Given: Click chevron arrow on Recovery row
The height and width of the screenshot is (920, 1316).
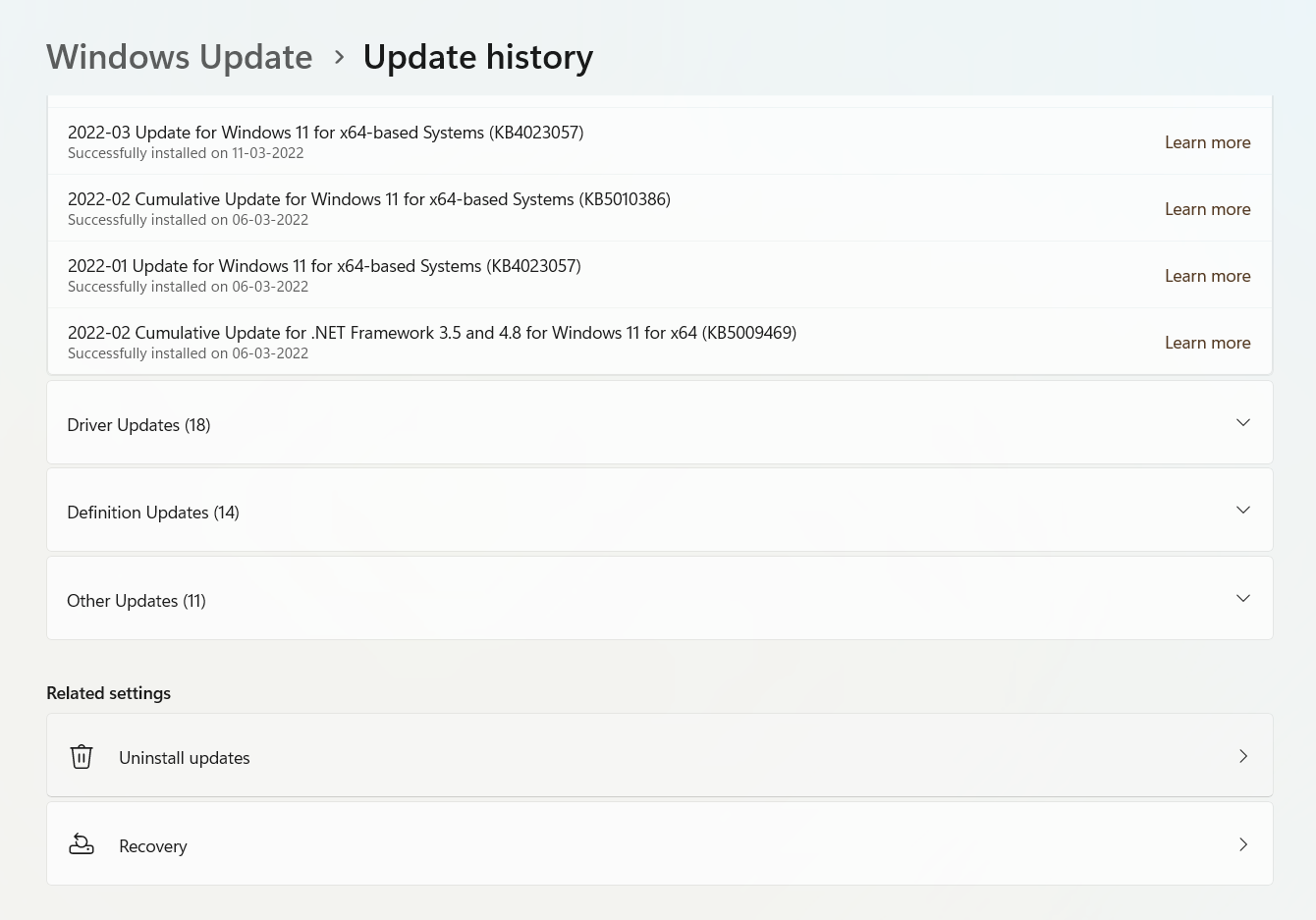Looking at the screenshot, I should click(1243, 844).
